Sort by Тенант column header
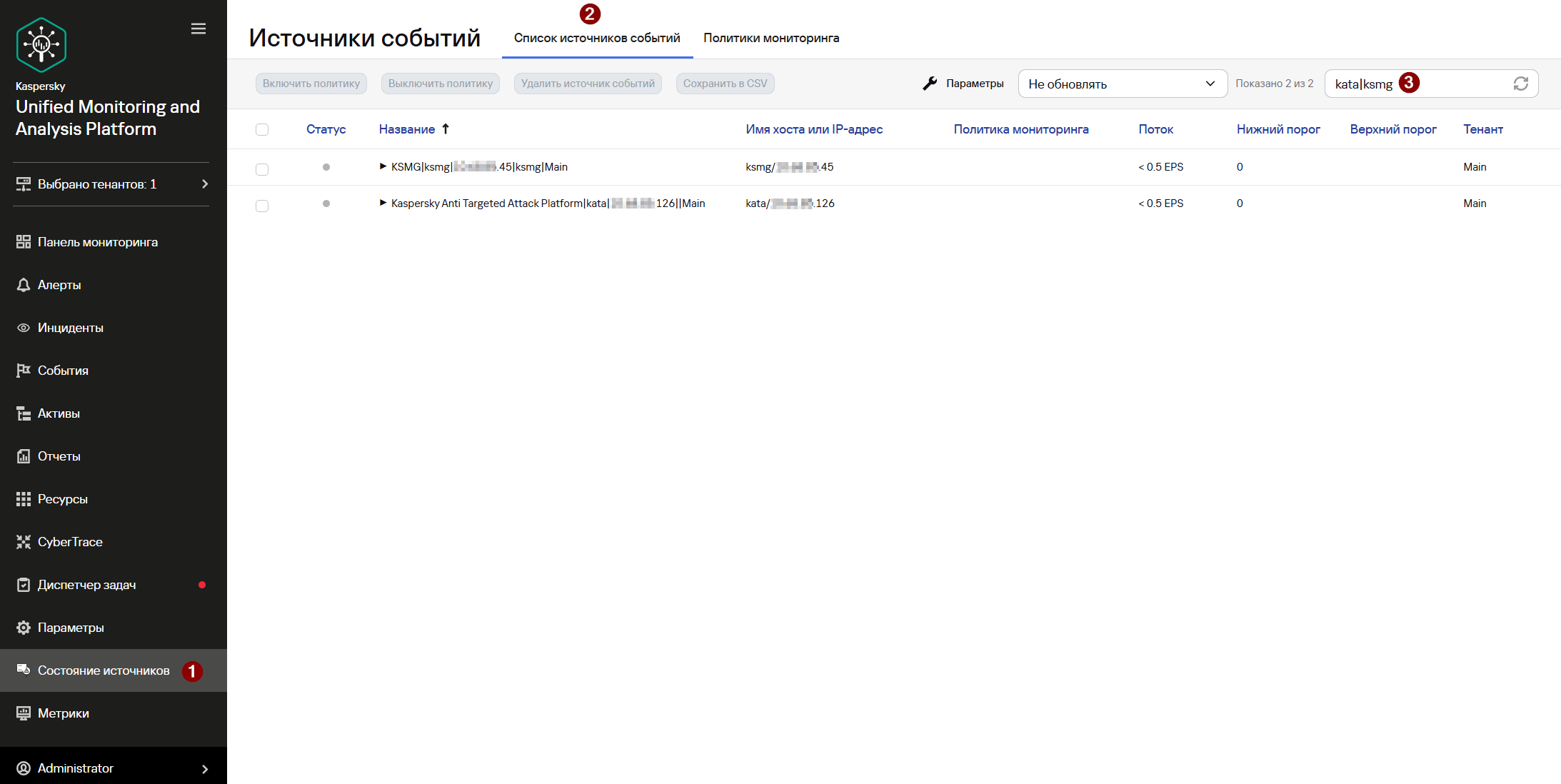 [x=1483, y=129]
